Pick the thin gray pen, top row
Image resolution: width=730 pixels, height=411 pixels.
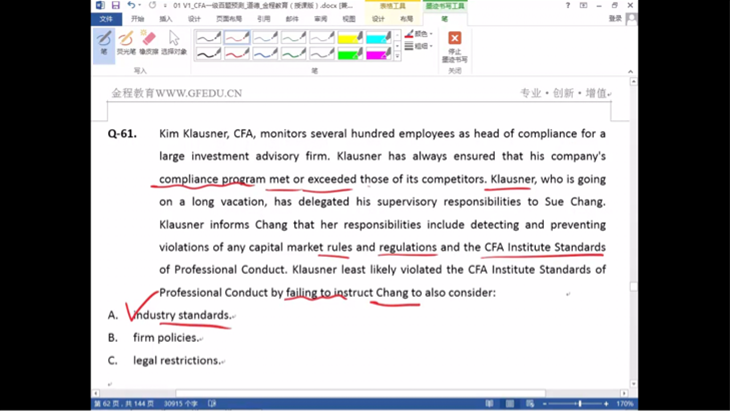322,37
